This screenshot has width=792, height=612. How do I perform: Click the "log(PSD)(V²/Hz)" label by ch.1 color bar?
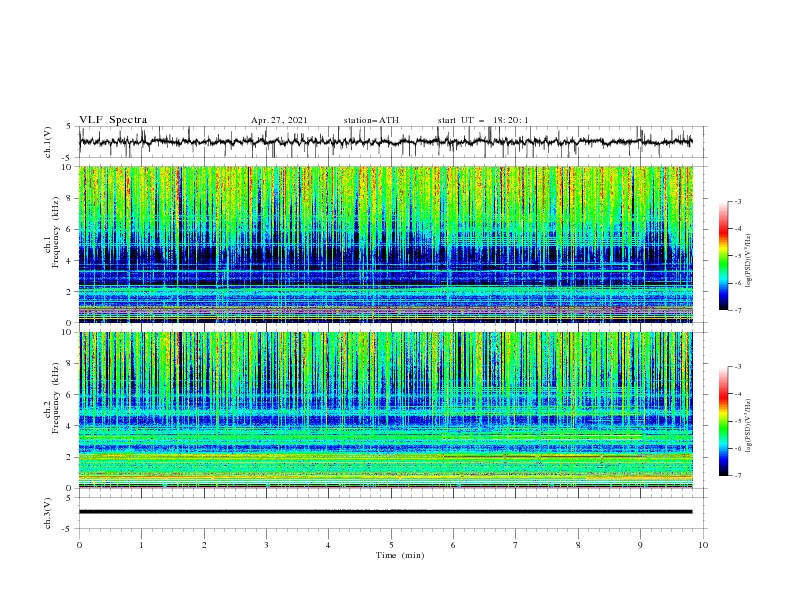pos(750,261)
